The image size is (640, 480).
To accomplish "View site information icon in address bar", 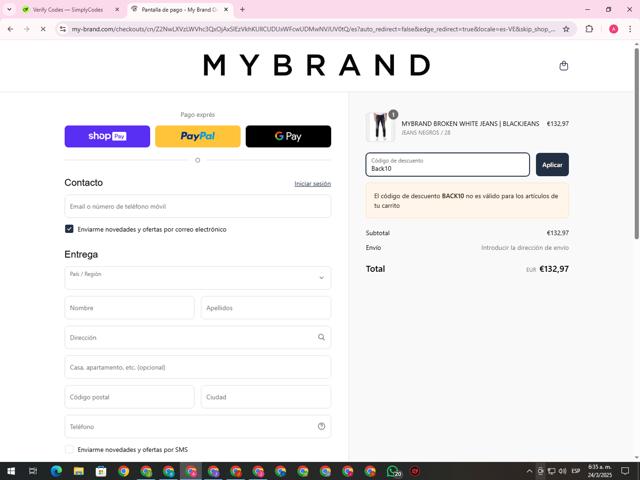I will point(62,29).
